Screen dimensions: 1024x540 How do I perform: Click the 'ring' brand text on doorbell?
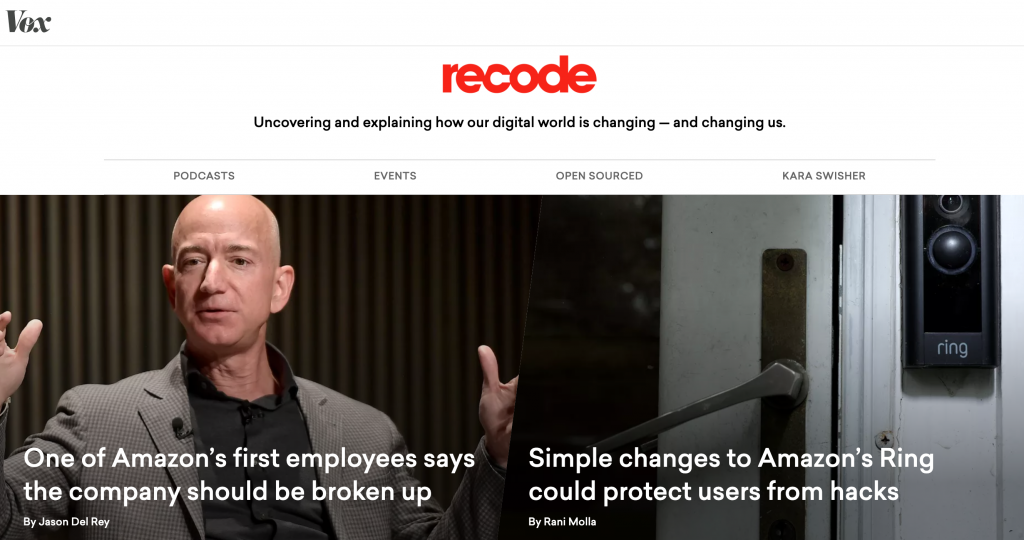tap(952, 347)
